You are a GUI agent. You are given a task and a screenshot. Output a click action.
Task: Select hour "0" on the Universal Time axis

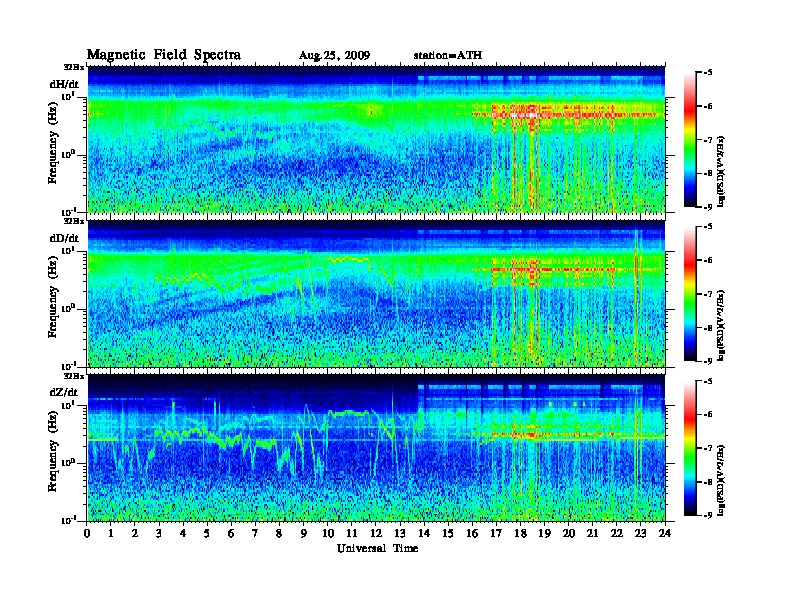click(87, 533)
